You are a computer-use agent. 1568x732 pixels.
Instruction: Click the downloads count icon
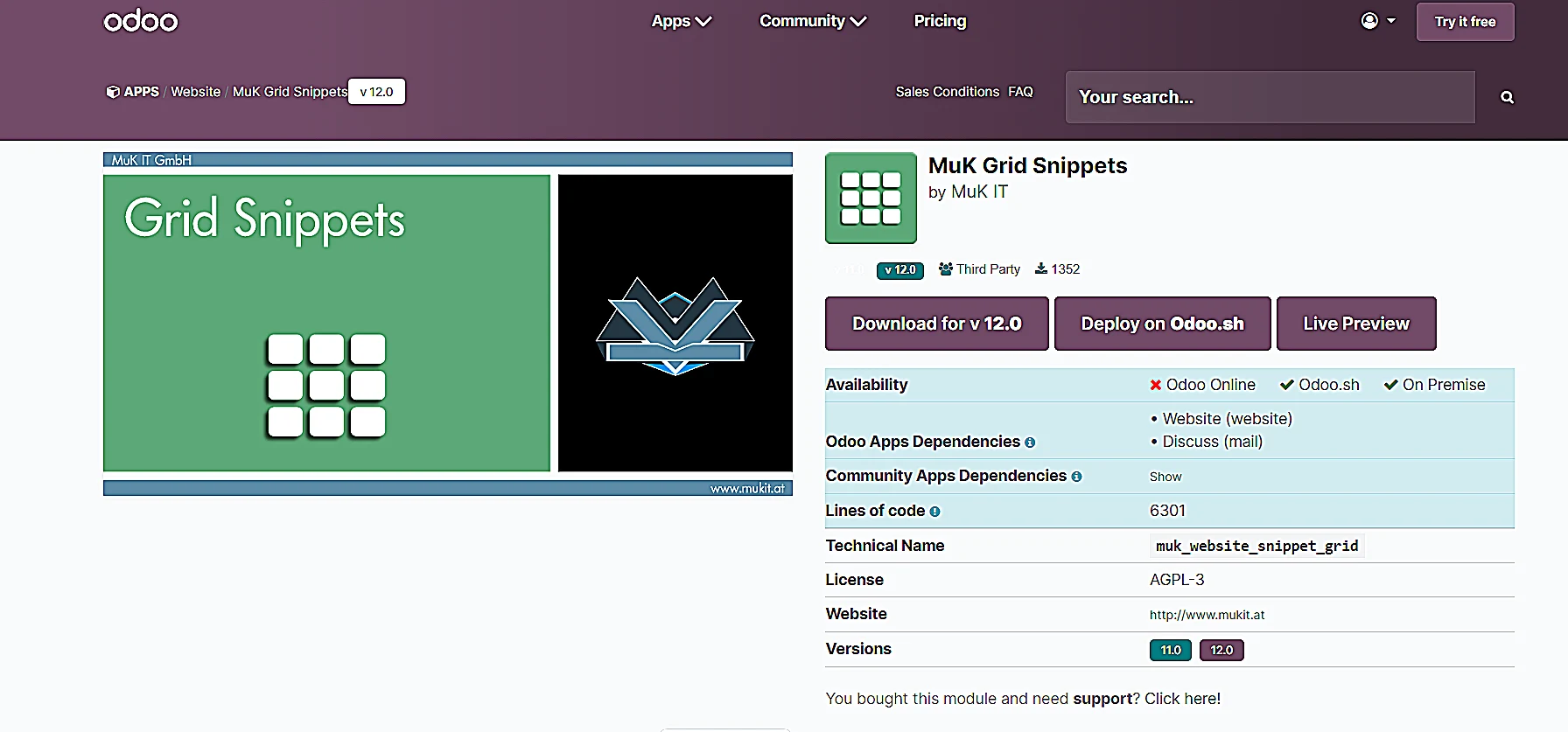click(x=1041, y=268)
